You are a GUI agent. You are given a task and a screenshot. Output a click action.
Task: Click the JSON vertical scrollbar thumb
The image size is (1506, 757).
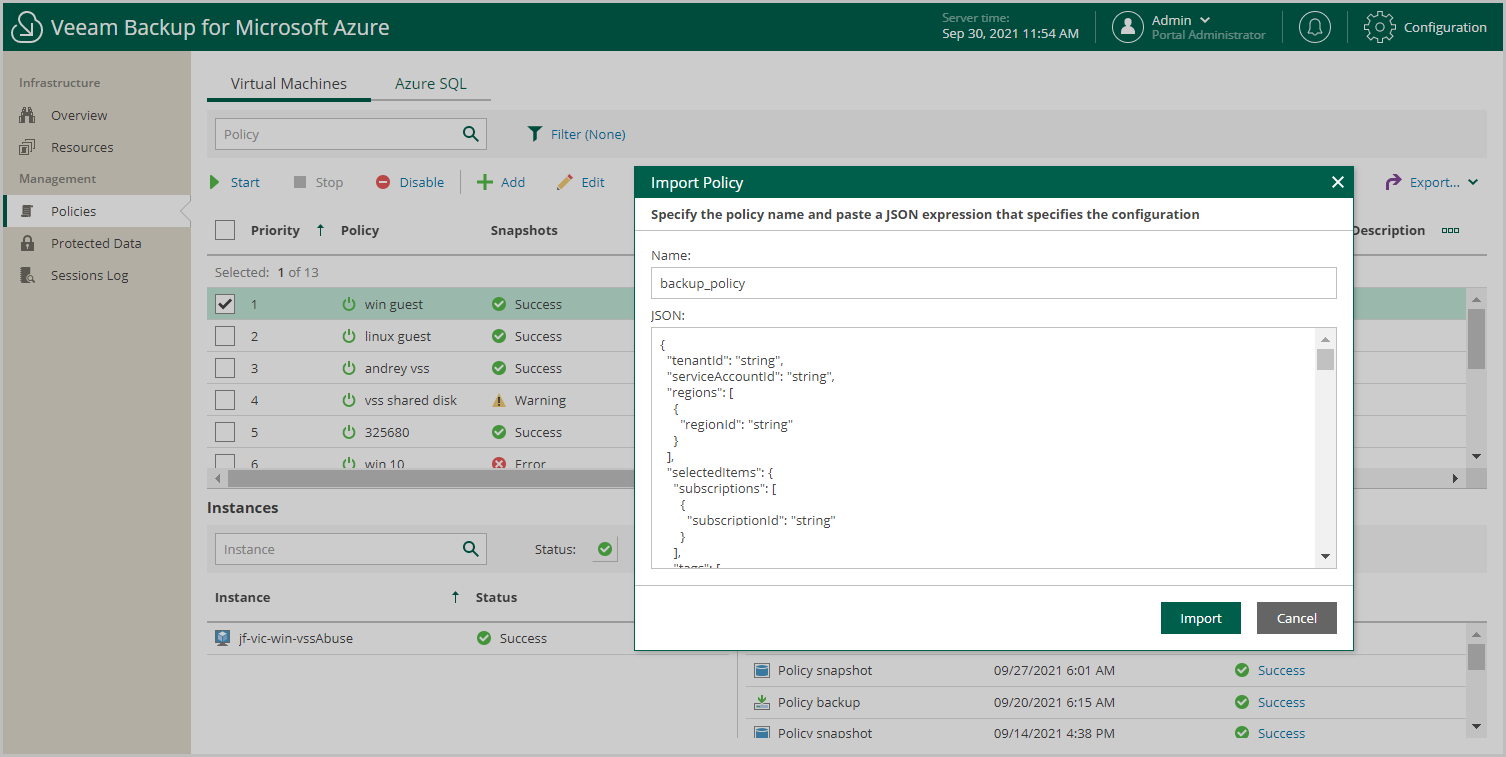click(x=1325, y=360)
